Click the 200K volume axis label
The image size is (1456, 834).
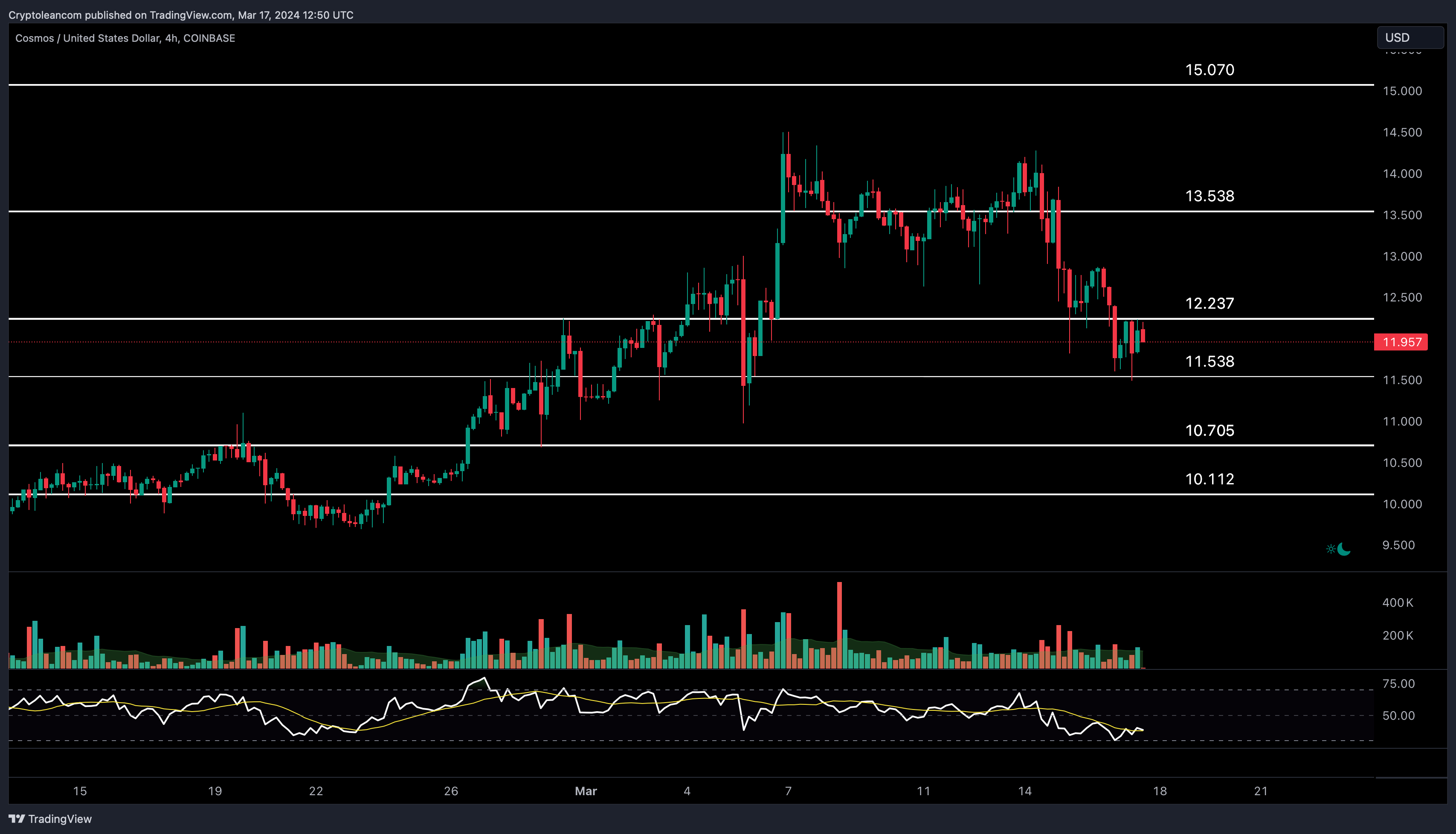(1398, 636)
